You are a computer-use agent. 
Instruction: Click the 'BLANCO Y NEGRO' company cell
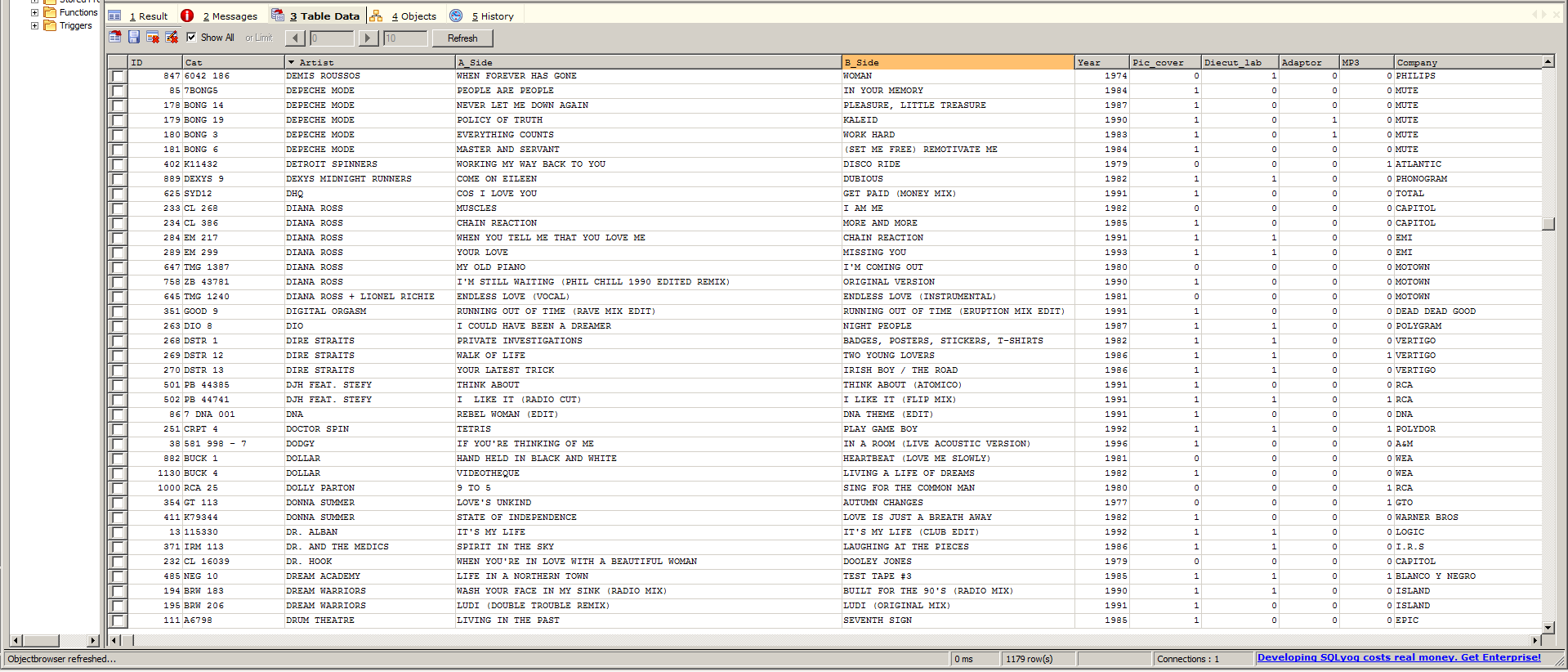[x=1467, y=576]
